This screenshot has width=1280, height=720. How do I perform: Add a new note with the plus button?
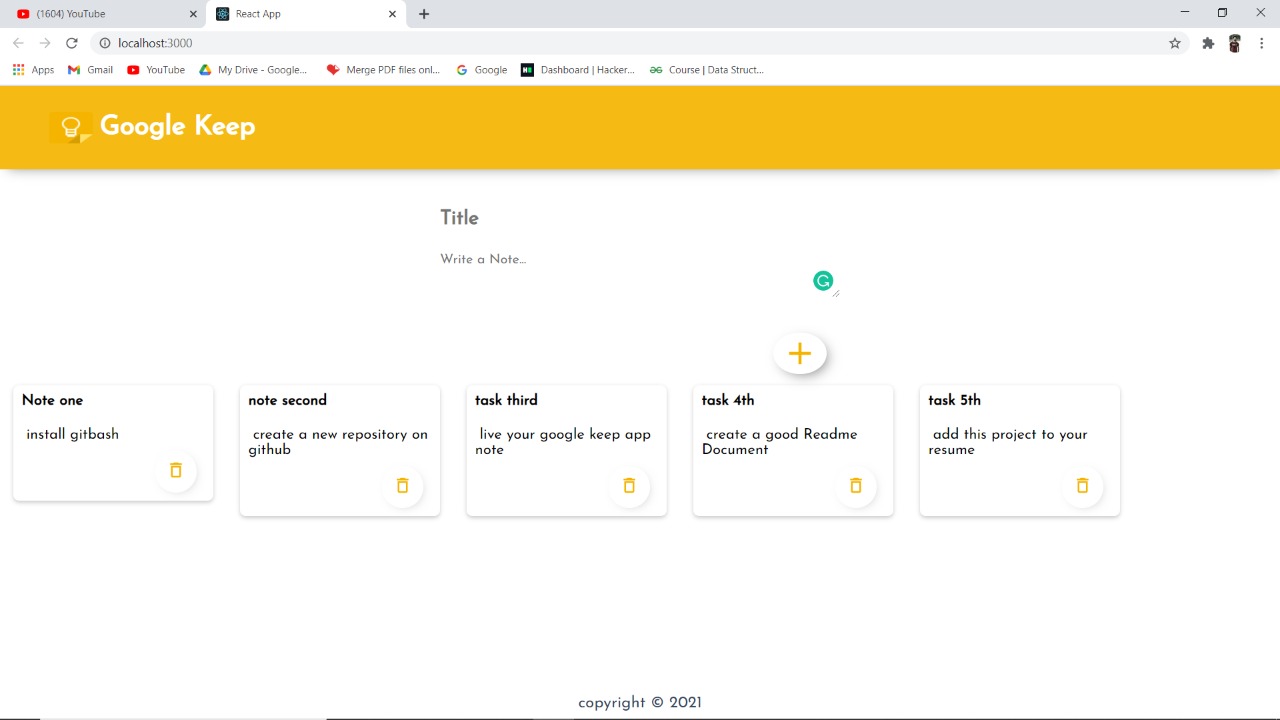[800, 353]
